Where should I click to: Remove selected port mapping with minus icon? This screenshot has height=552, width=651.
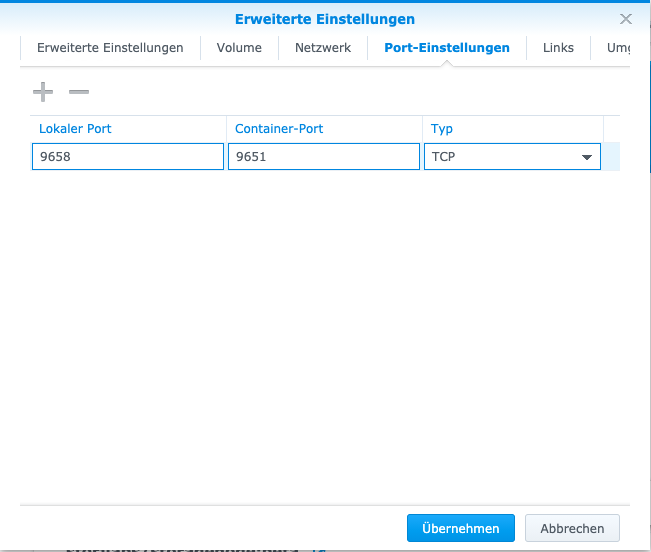coord(79,92)
